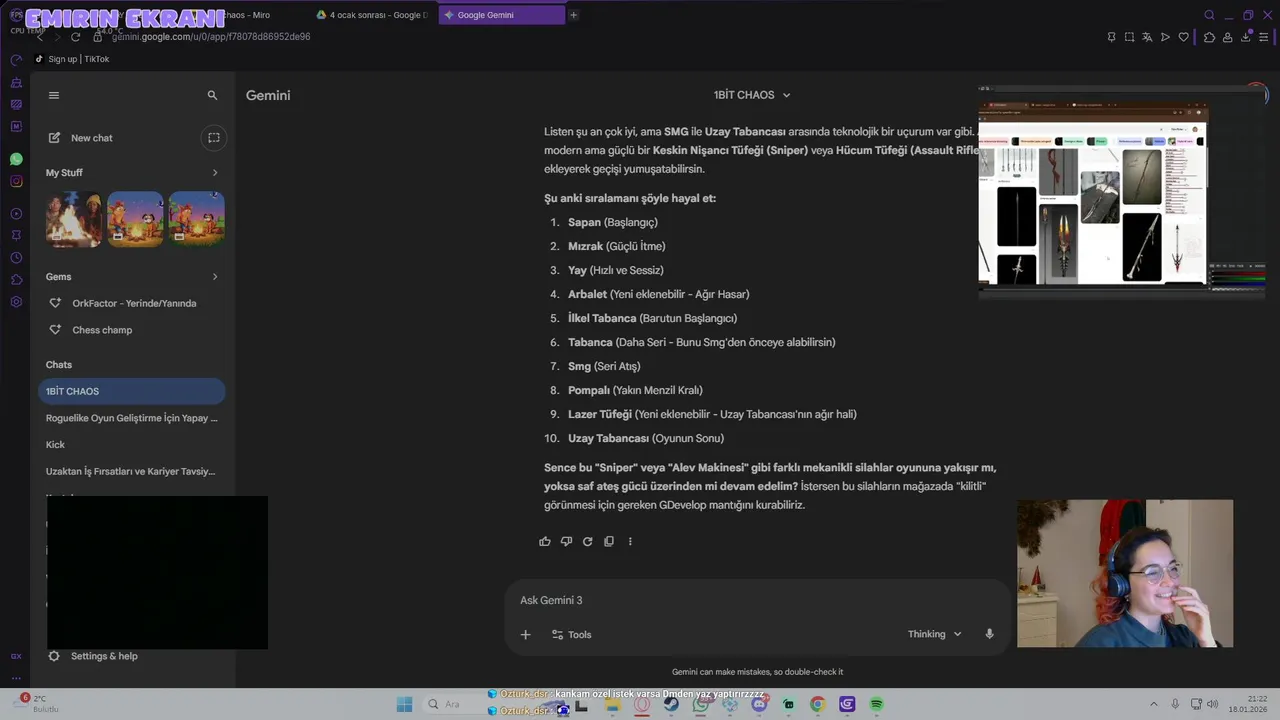Screen dimensions: 1280x720
Task: Regenerate the response with redo icon
Action: pyautogui.click(x=587, y=541)
